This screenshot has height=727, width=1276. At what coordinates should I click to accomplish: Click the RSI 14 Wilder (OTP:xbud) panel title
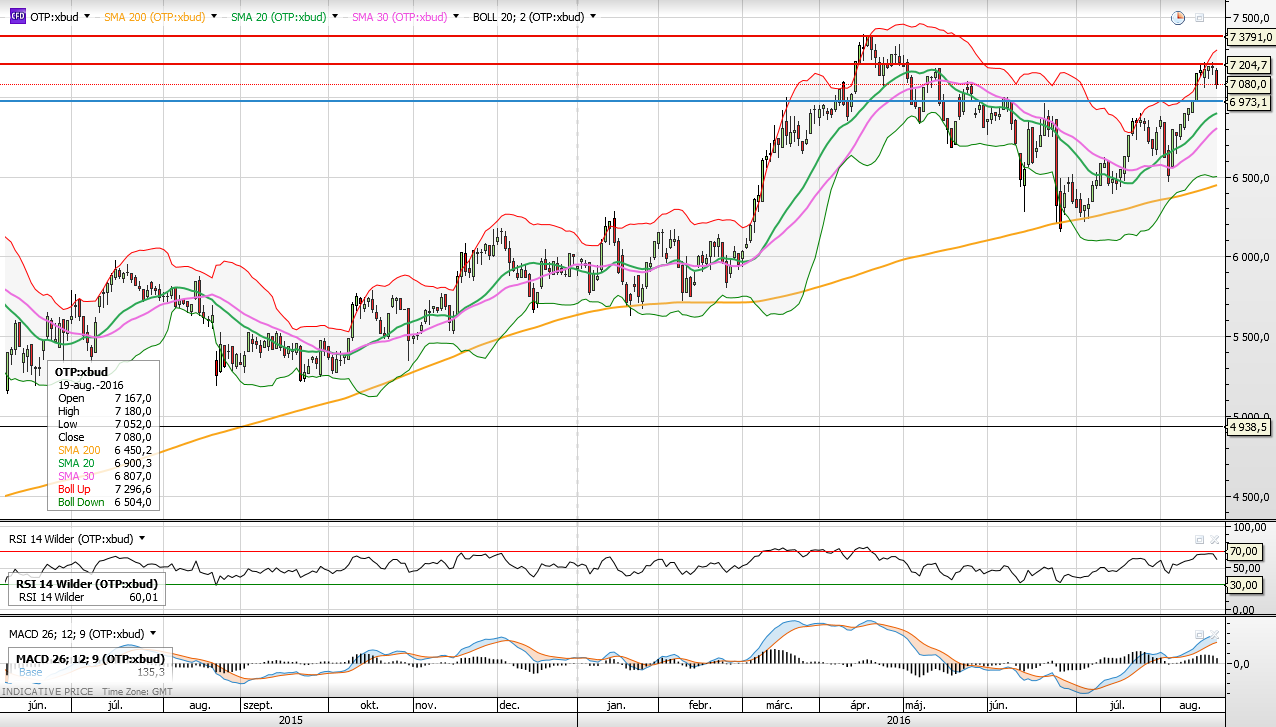coord(71,539)
